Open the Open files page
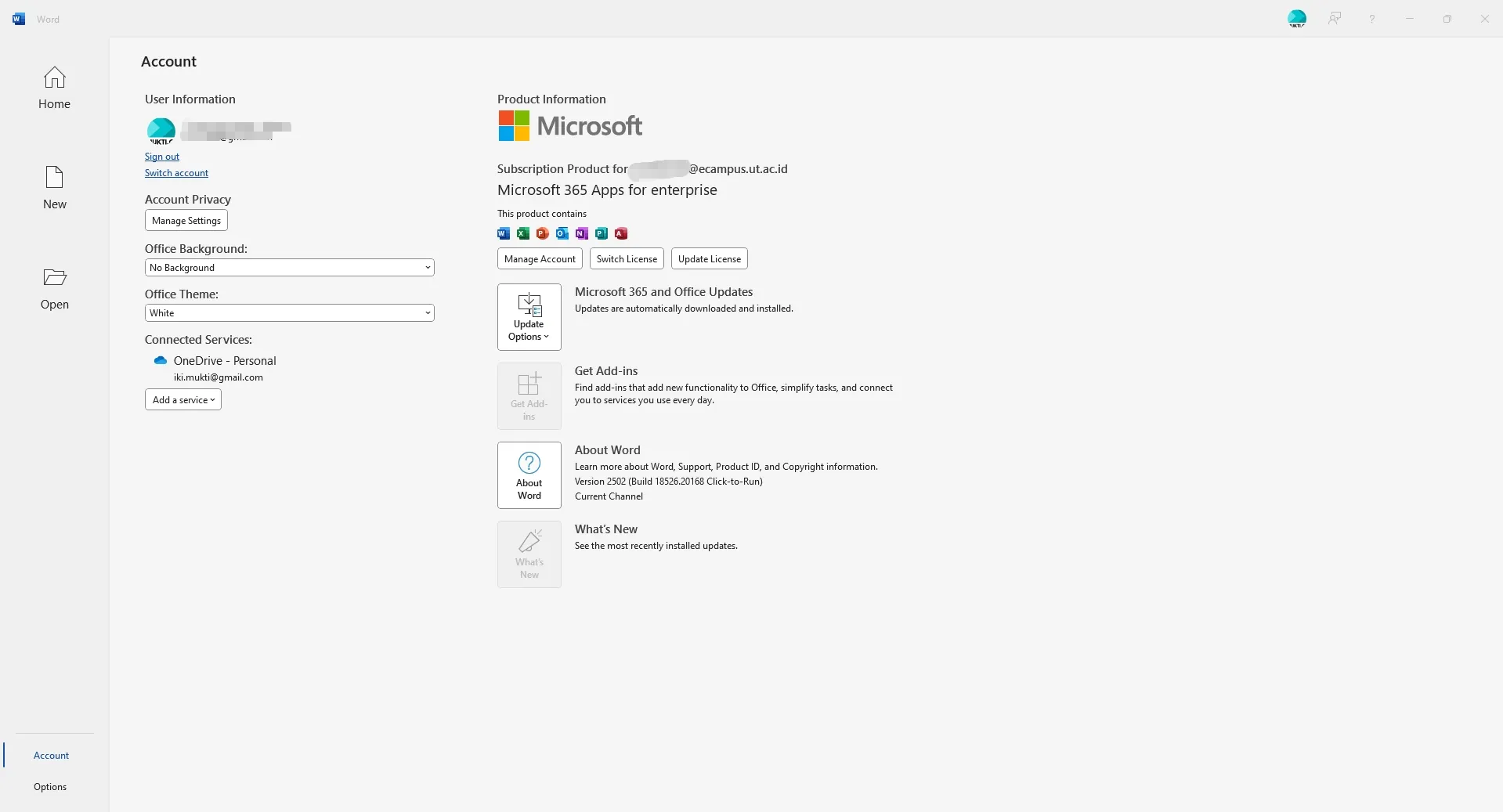Viewport: 1503px width, 812px height. point(54,288)
